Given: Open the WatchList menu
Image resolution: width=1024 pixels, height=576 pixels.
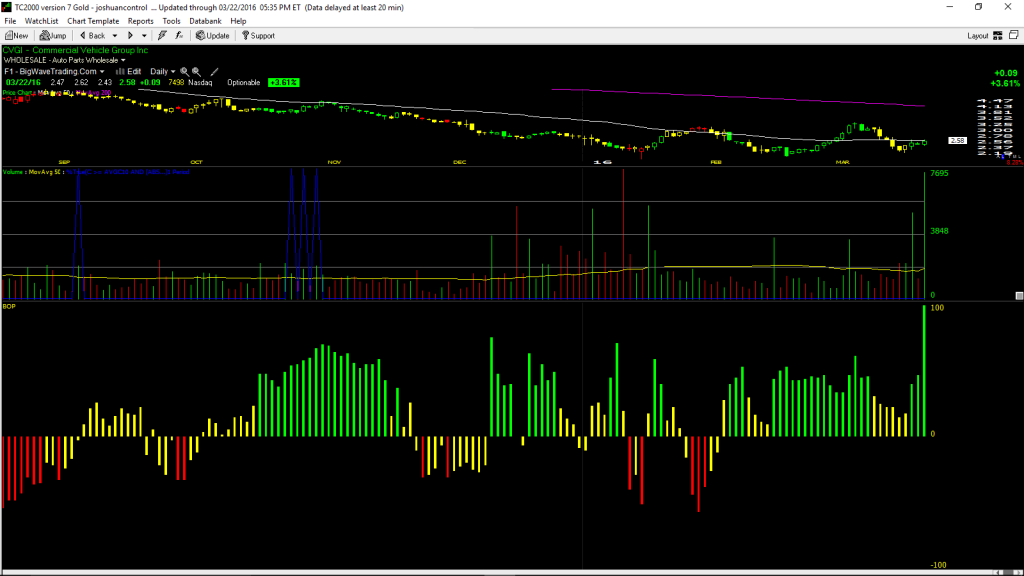Looking at the screenshot, I should (x=41, y=21).
